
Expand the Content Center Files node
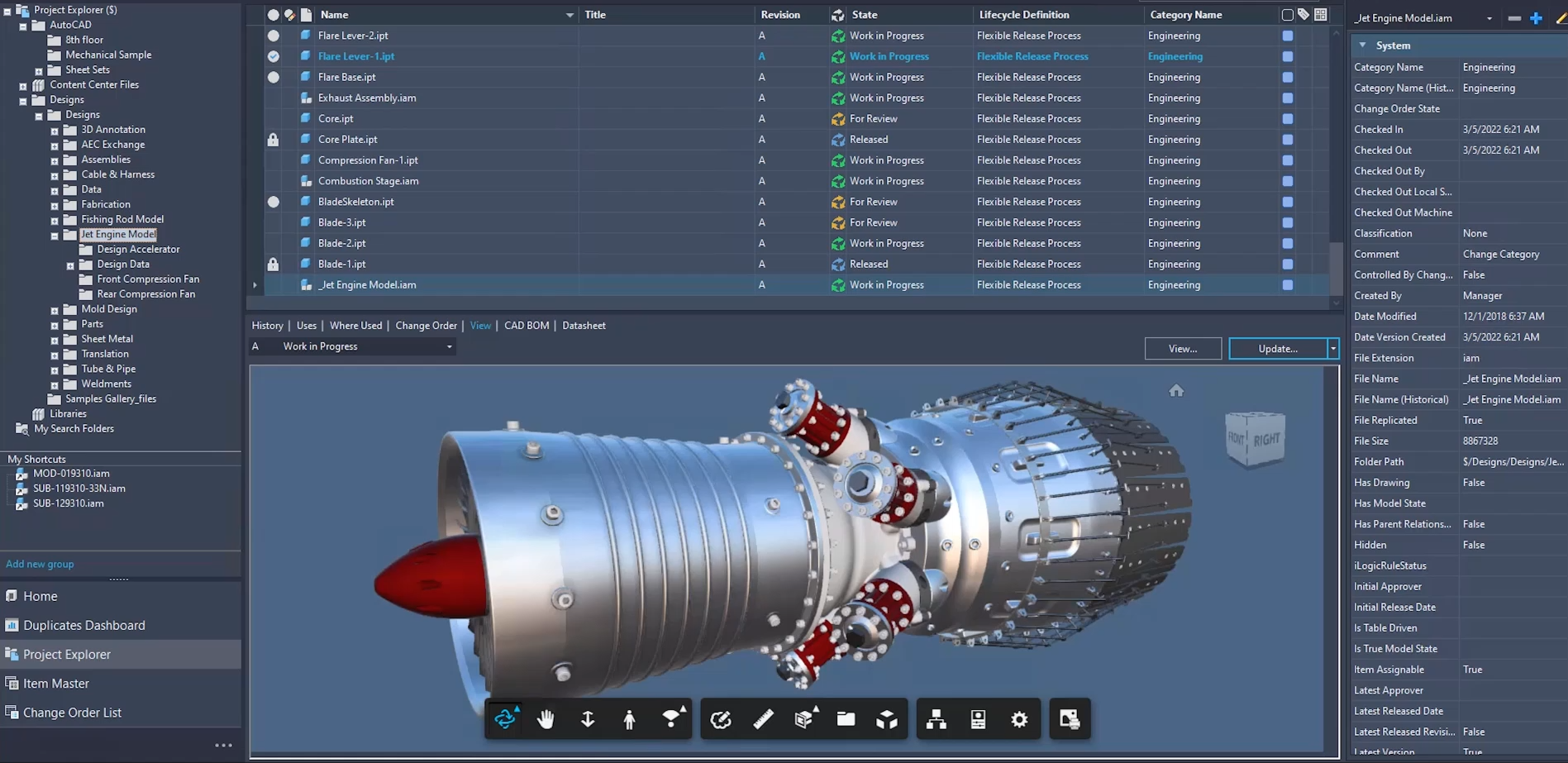[x=23, y=86]
